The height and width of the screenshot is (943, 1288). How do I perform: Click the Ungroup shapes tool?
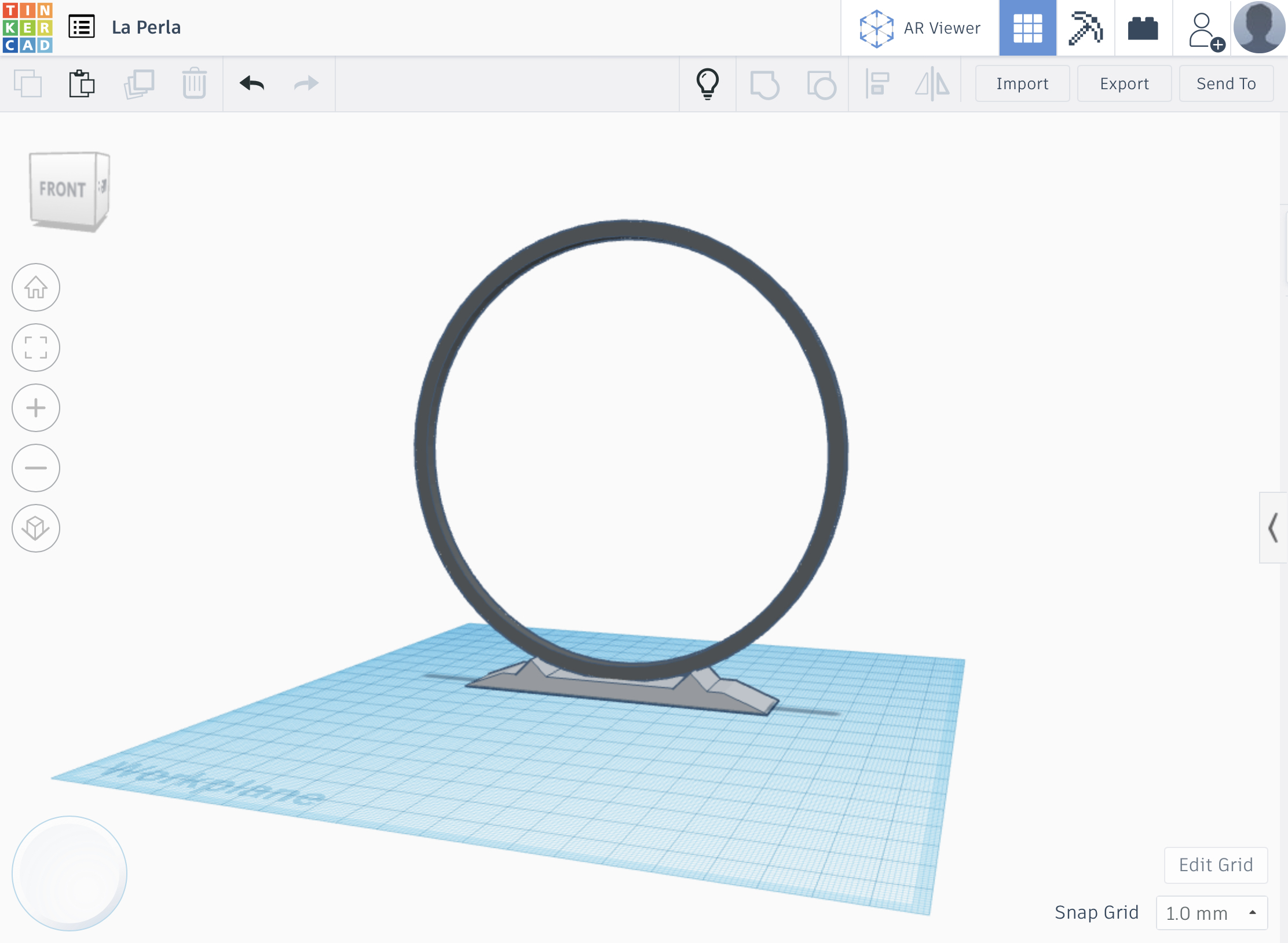click(x=821, y=85)
